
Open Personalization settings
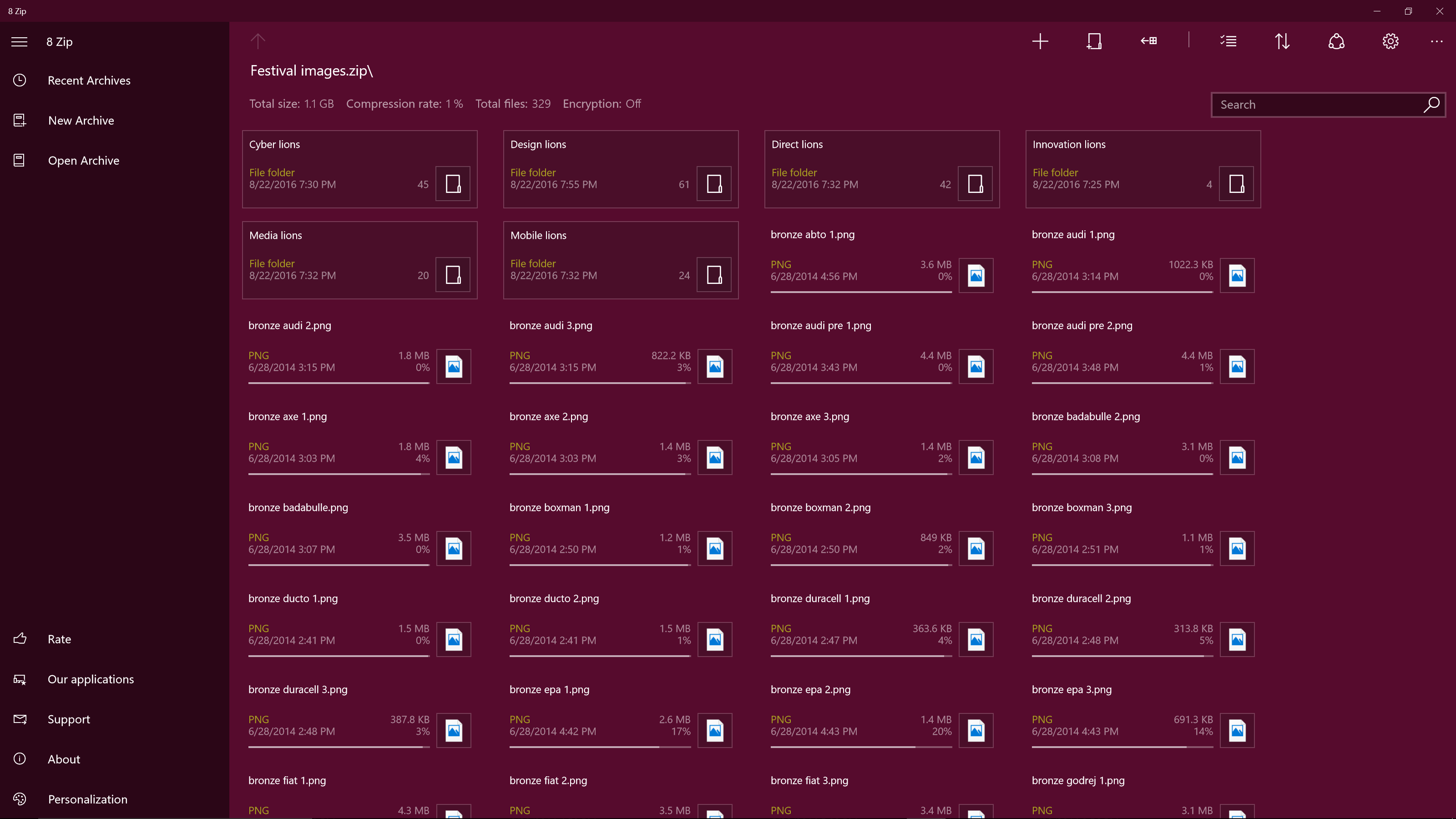87,799
